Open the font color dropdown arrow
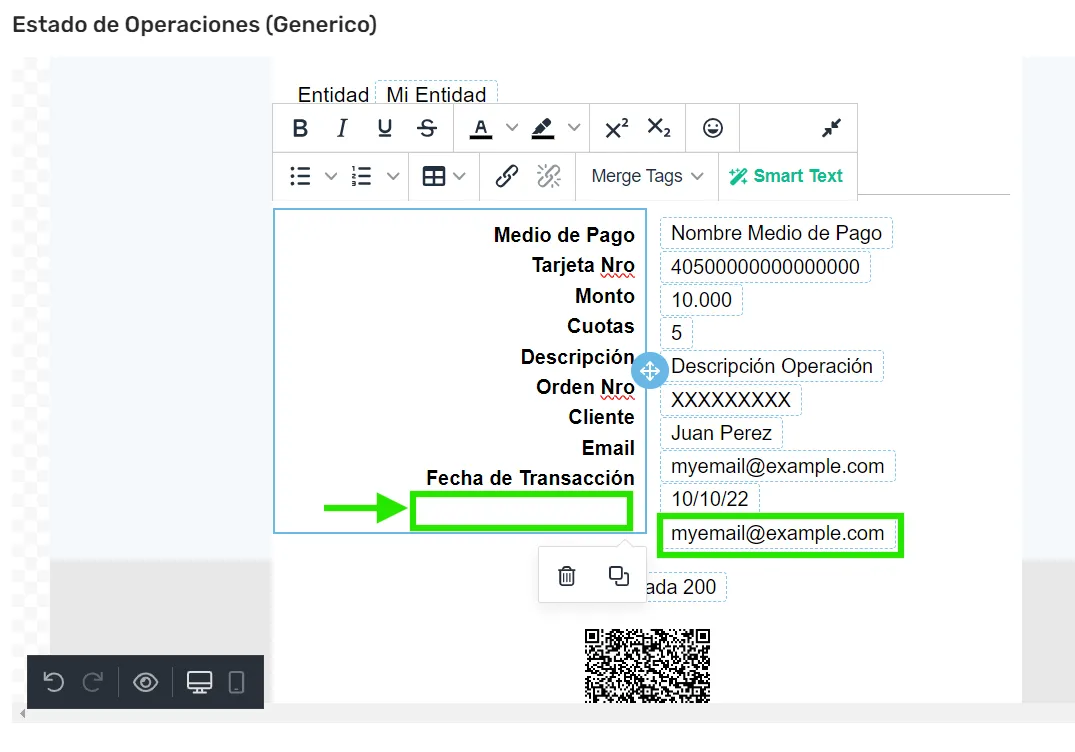This screenshot has width=1075, height=752. (511, 128)
